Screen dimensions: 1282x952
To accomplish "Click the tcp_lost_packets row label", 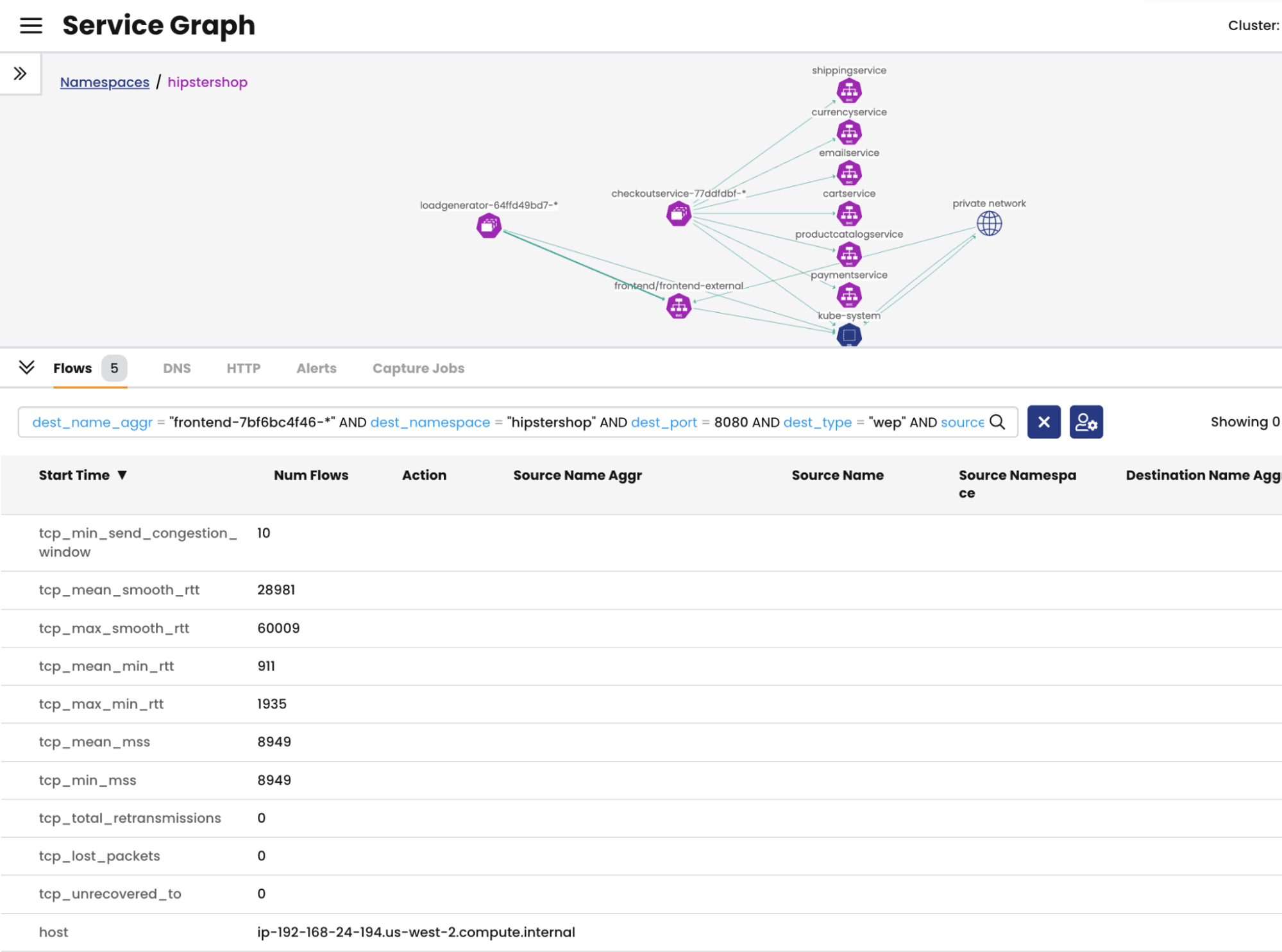I will (99, 856).
